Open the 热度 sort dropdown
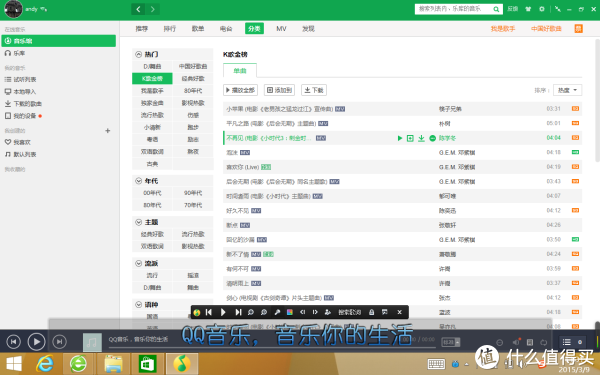The height and width of the screenshot is (375, 600). [567, 90]
